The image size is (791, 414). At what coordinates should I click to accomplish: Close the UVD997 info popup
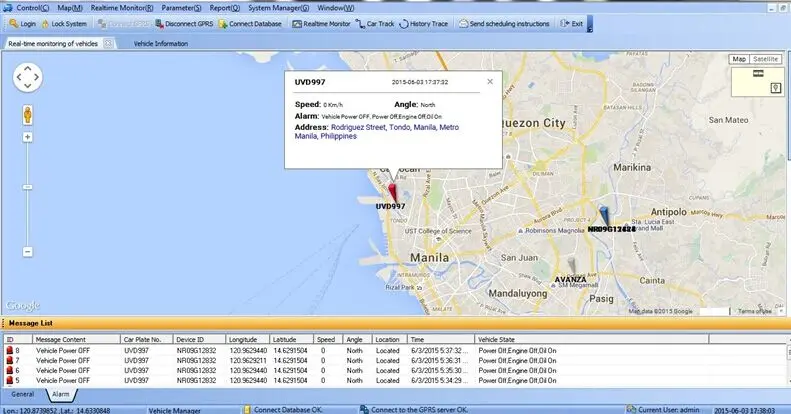[489, 81]
